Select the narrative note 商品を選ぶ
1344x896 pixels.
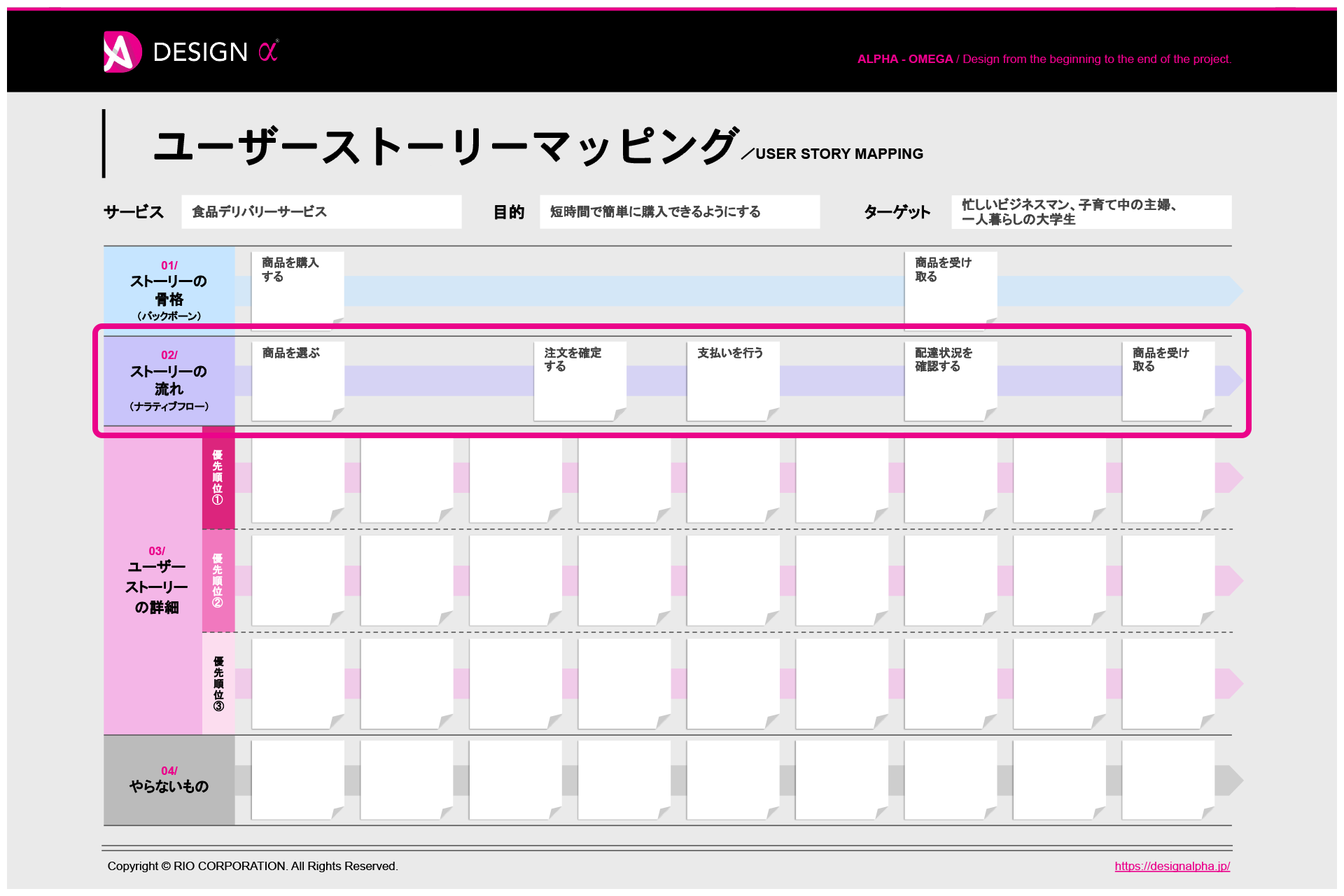point(297,381)
